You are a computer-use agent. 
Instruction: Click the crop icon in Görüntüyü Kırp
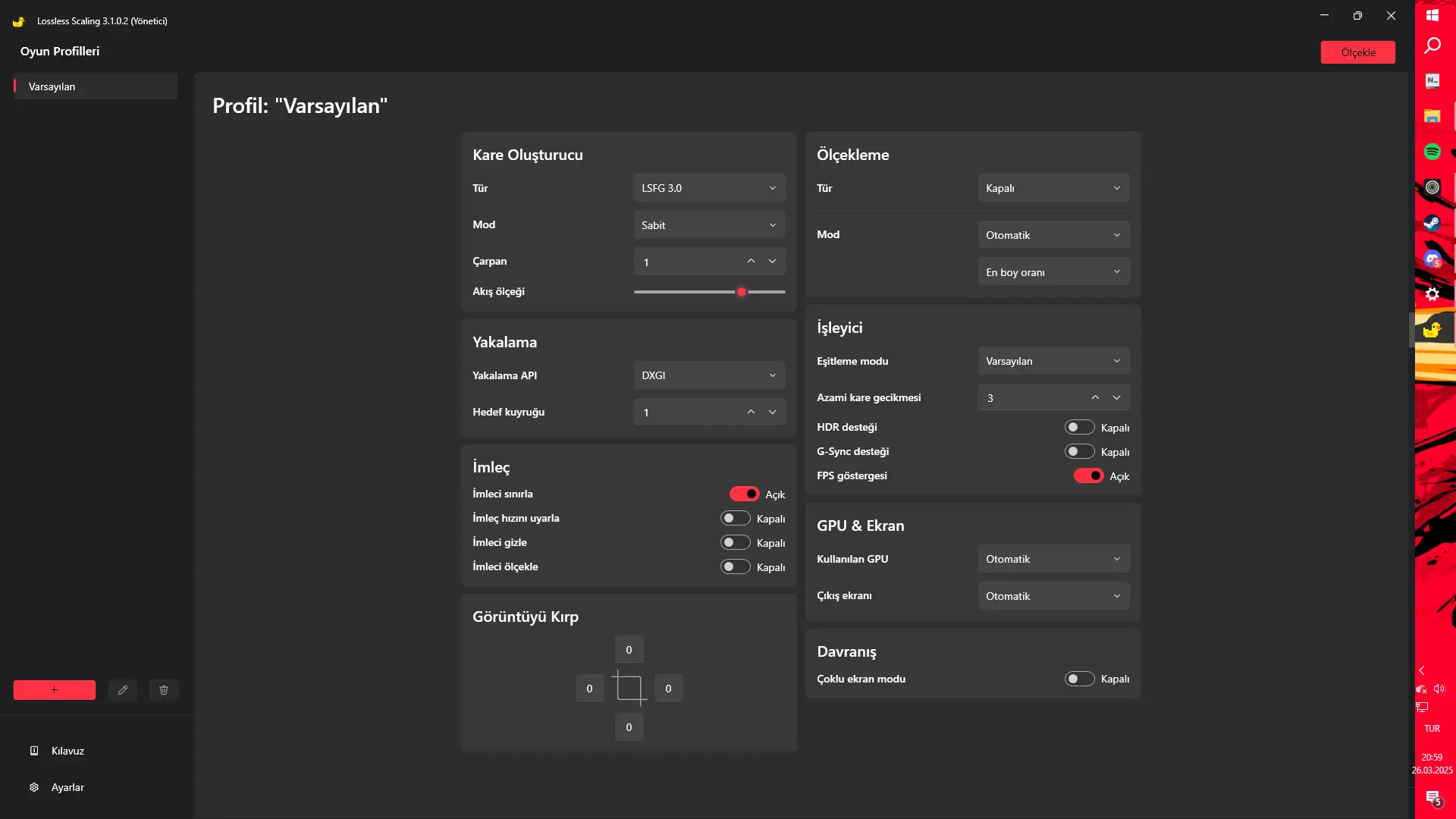pos(629,689)
